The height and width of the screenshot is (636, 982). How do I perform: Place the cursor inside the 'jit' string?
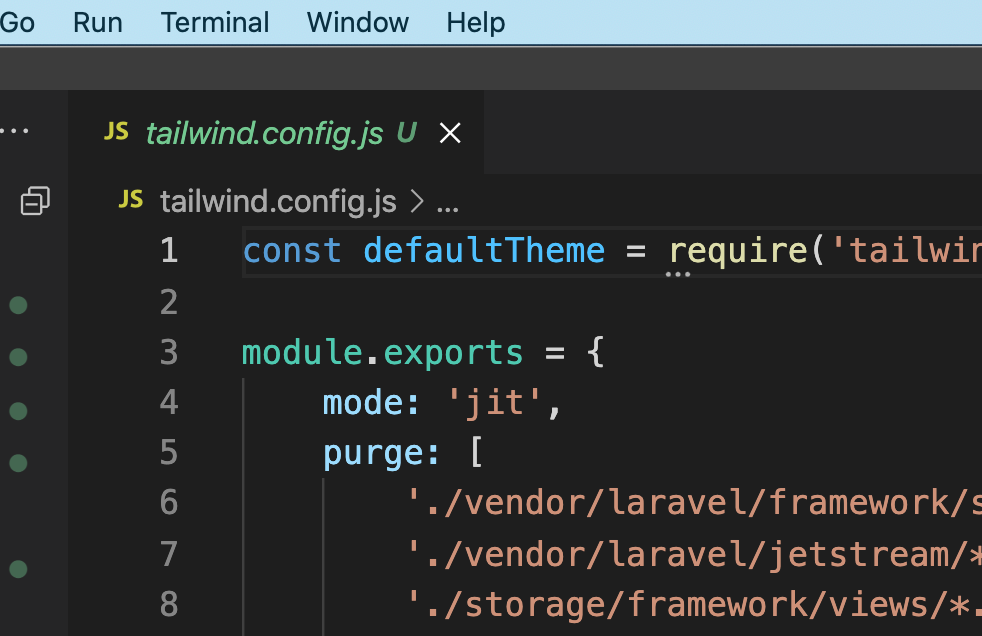tap(500, 401)
